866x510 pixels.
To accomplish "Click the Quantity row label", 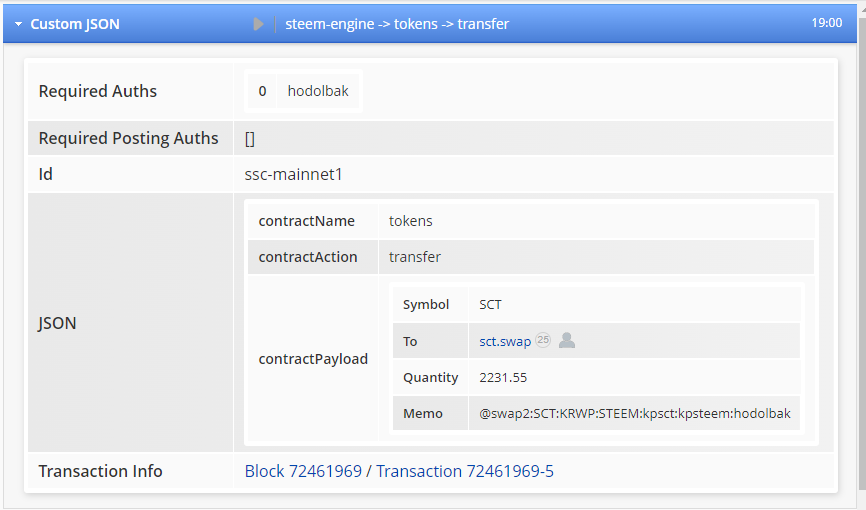I will (430, 377).
